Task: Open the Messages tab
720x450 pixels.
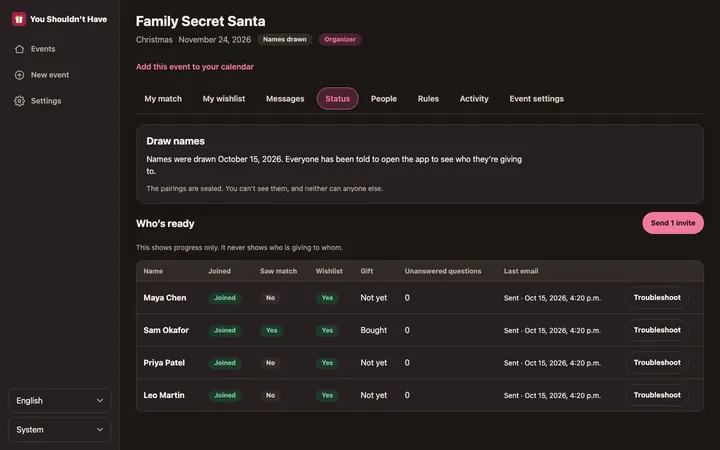Action: (285, 99)
